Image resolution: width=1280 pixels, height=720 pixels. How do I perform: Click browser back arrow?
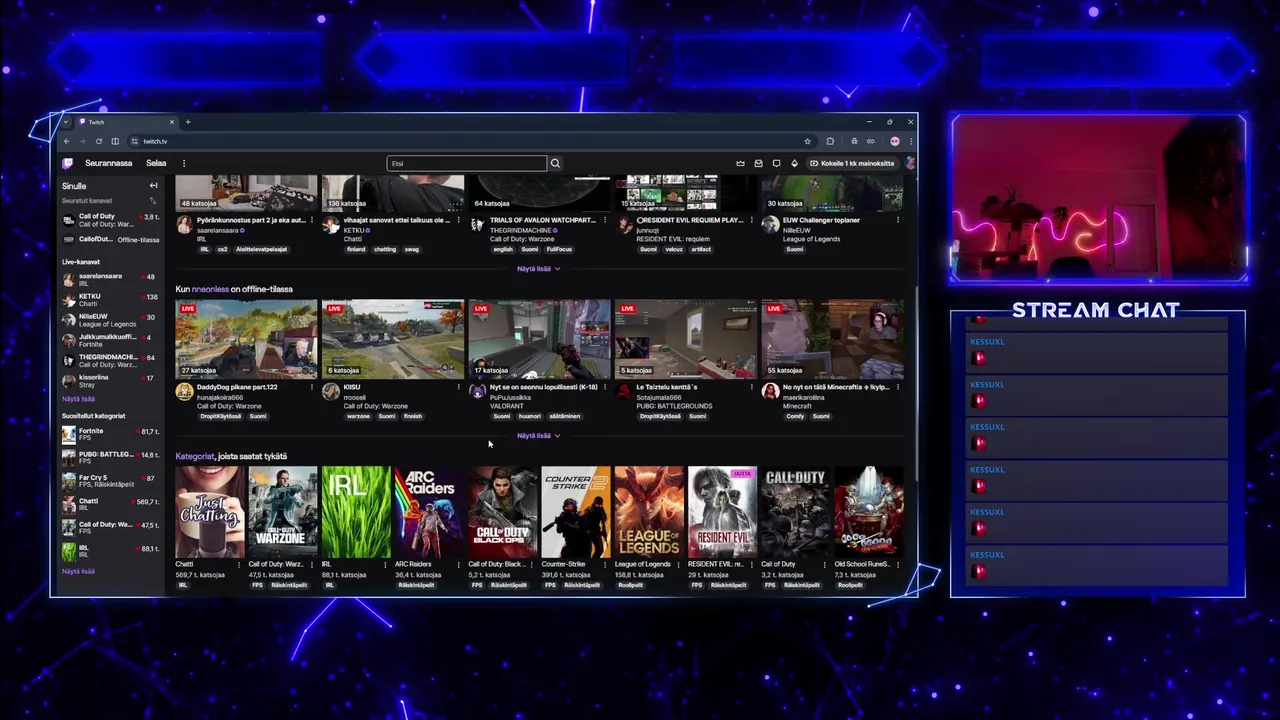coord(67,141)
